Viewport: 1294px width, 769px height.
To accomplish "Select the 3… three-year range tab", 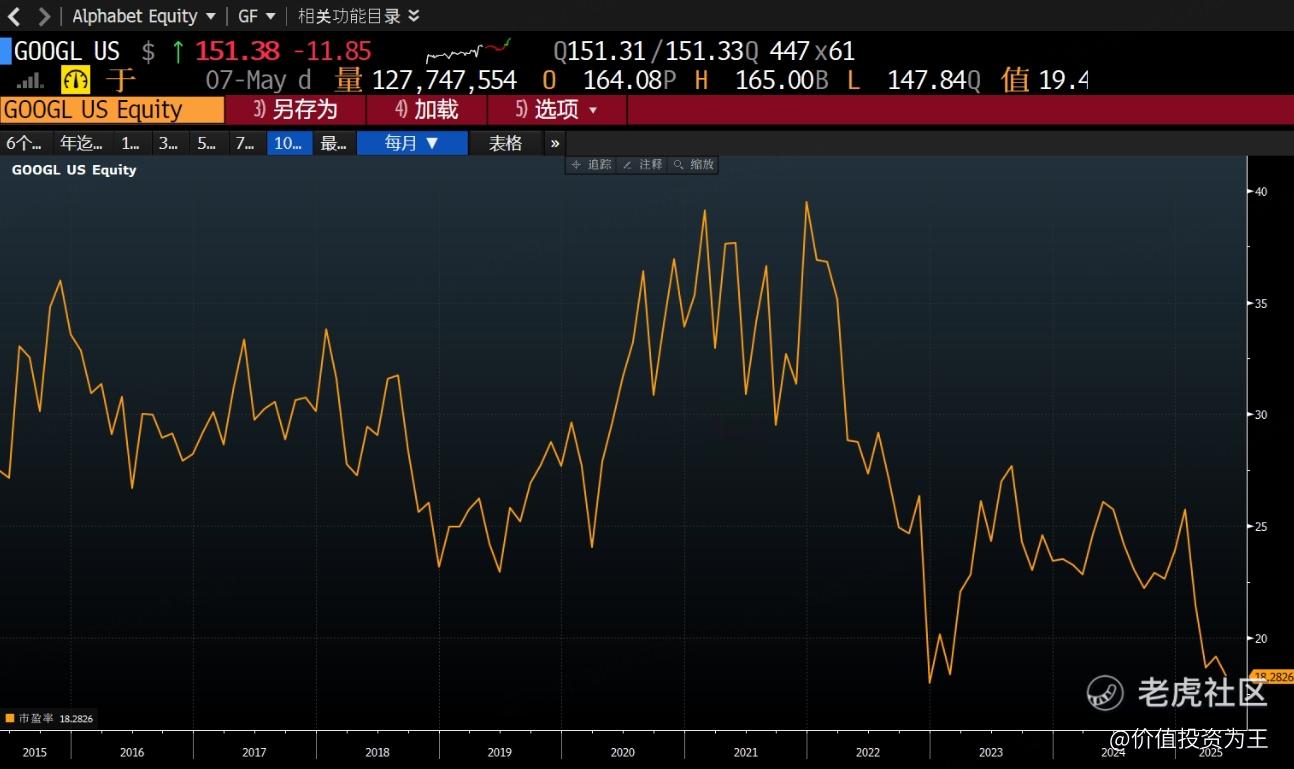I will (x=168, y=143).
